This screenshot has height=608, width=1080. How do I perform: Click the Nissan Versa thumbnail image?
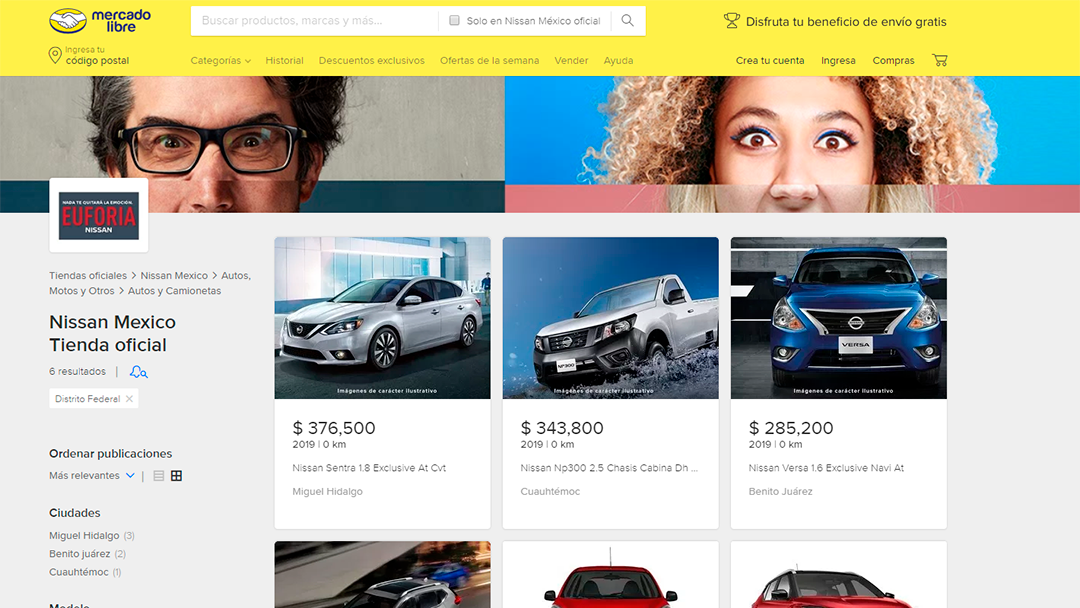838,318
